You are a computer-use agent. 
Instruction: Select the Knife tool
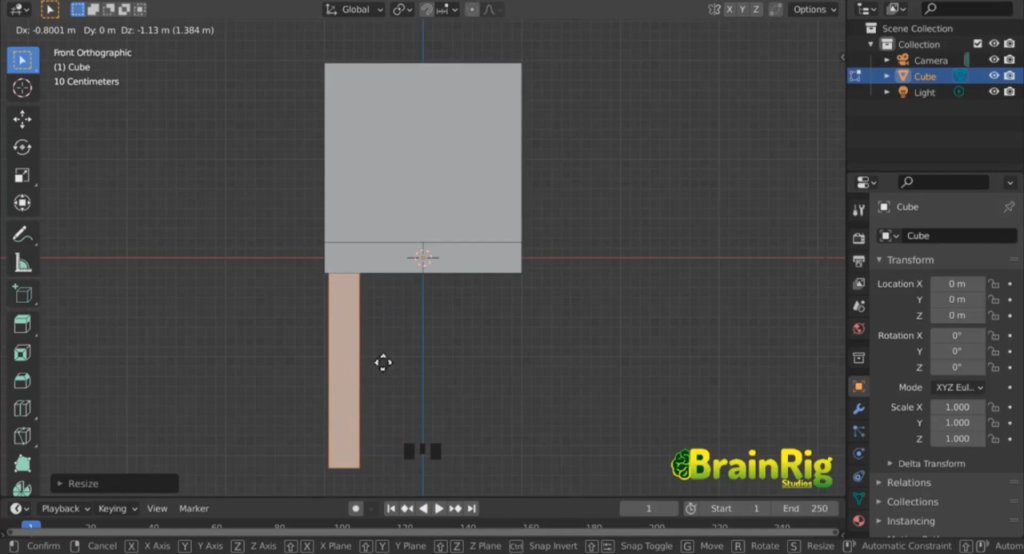pos(22,436)
